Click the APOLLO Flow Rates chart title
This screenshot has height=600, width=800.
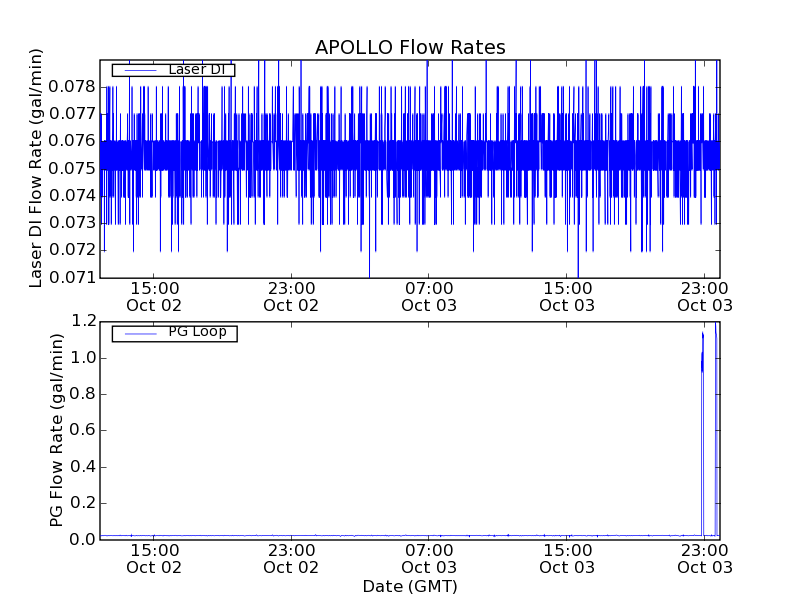pos(410,47)
